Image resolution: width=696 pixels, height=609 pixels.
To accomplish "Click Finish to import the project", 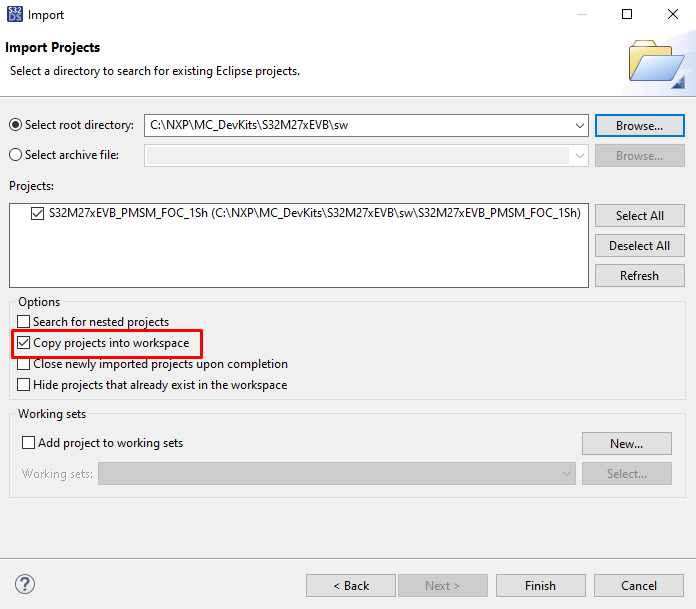I will pyautogui.click(x=540, y=585).
